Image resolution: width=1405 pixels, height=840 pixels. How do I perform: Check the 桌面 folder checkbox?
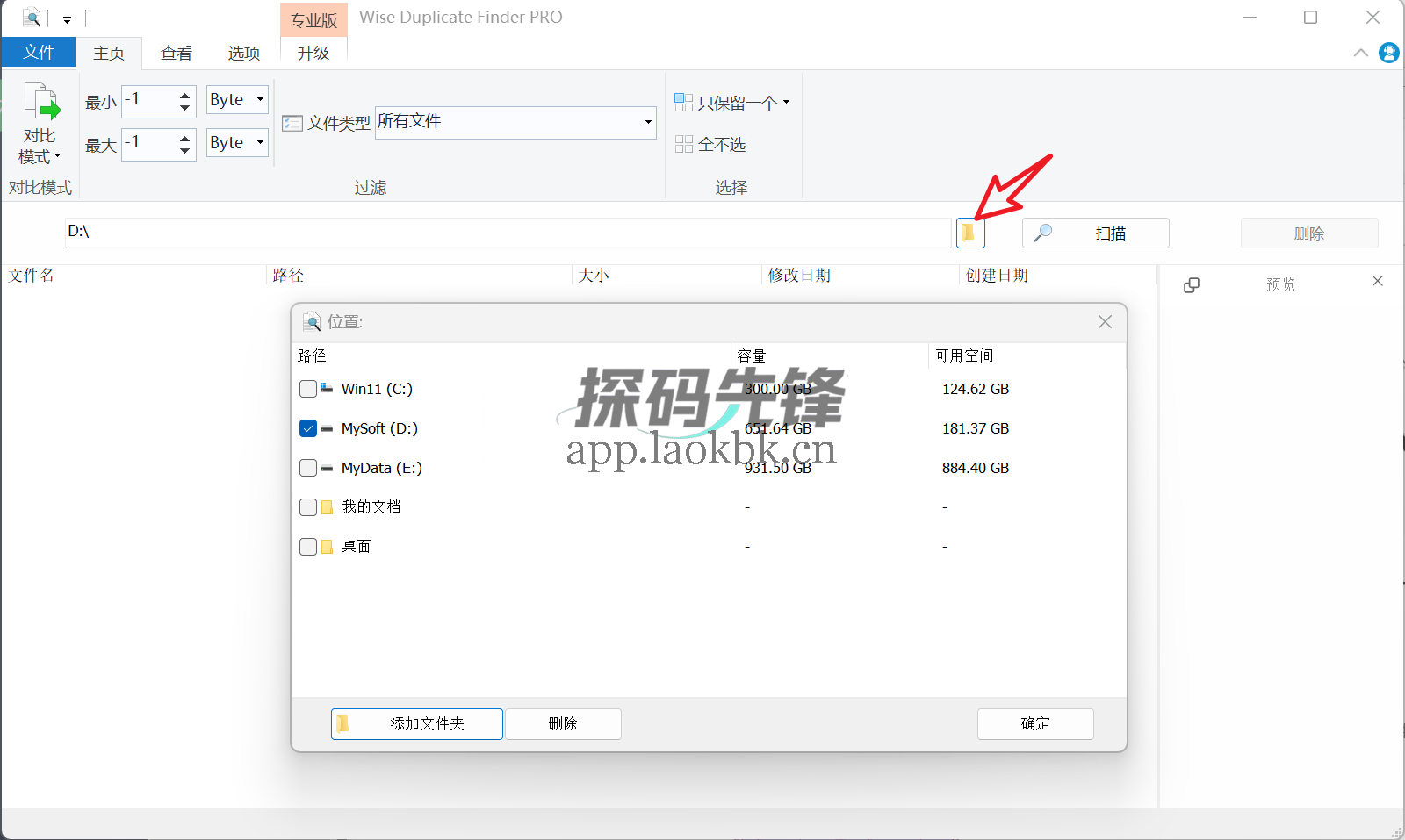[308, 547]
